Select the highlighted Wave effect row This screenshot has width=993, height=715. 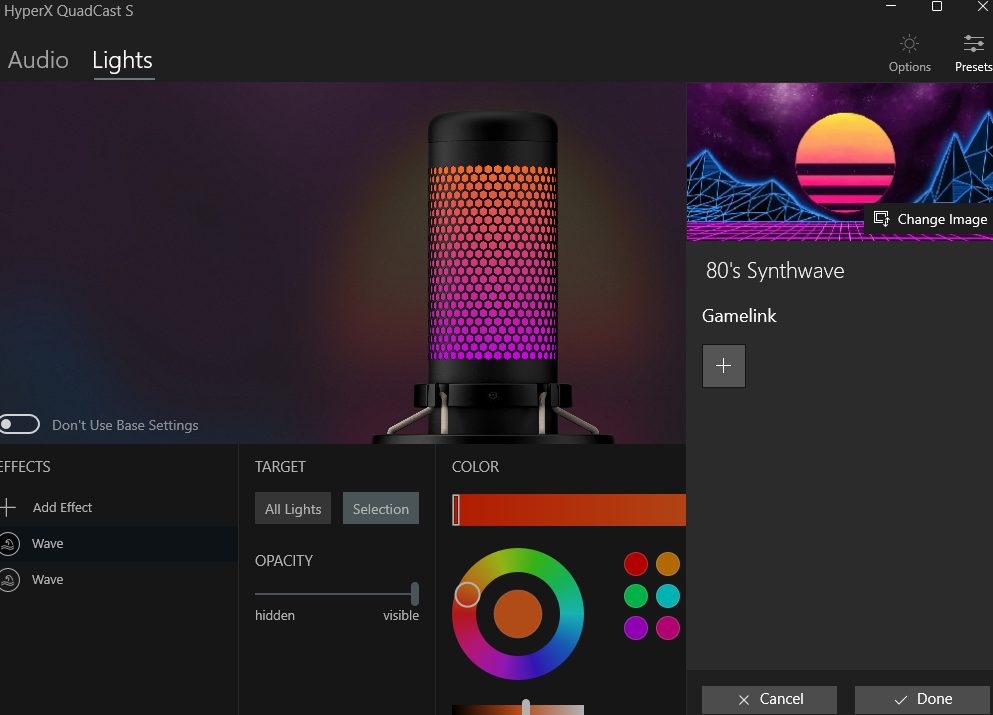tap(119, 544)
